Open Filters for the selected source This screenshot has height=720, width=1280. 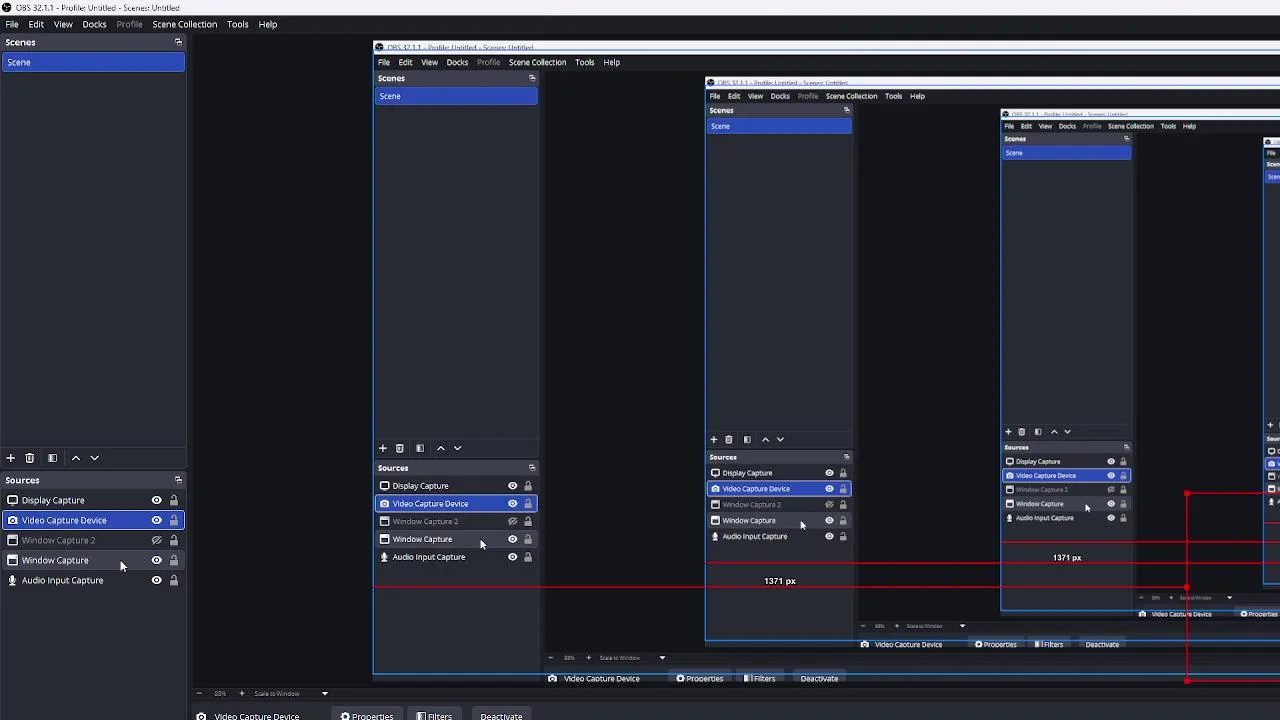[434, 716]
